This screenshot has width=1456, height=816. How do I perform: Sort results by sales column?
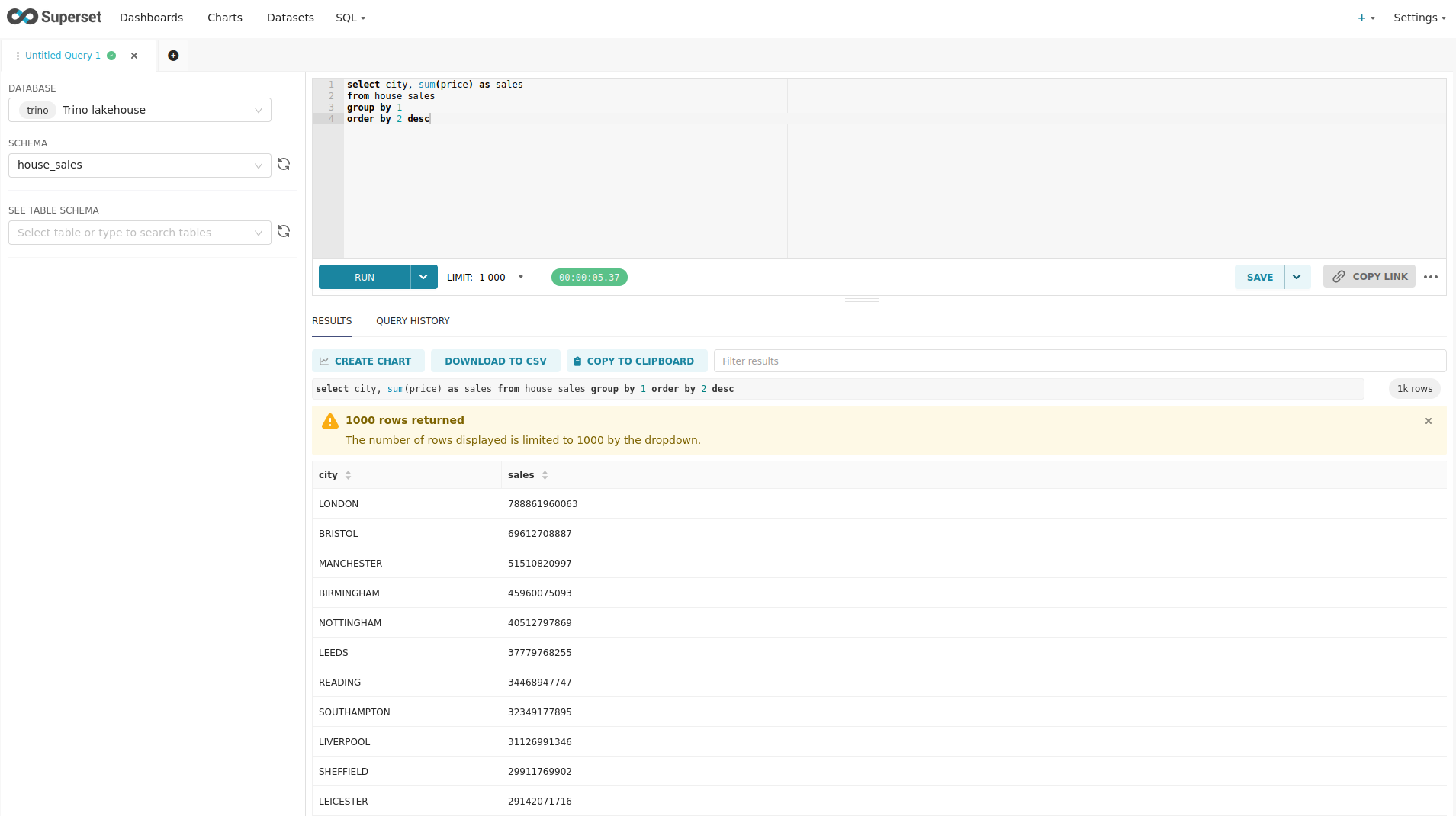pyautogui.click(x=545, y=475)
